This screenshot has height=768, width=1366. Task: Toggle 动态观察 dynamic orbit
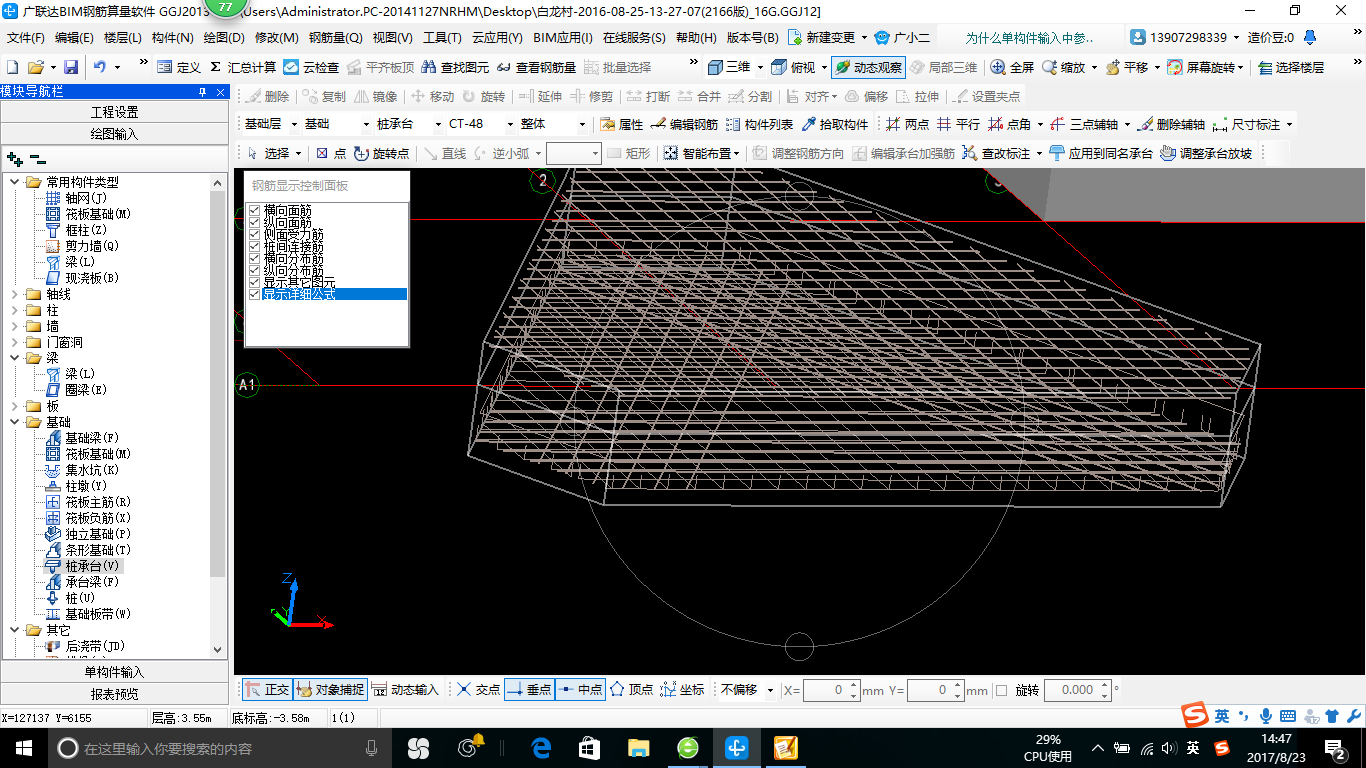[868, 67]
